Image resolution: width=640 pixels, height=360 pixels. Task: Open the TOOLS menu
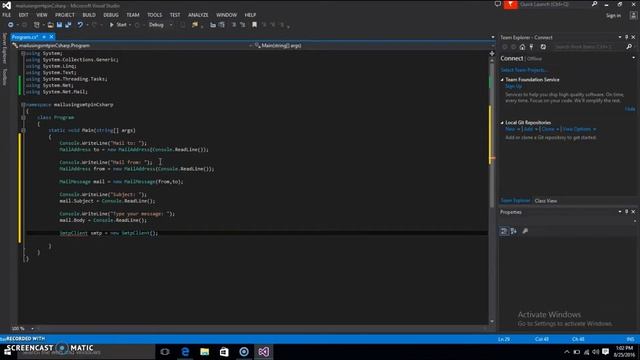coord(155,15)
